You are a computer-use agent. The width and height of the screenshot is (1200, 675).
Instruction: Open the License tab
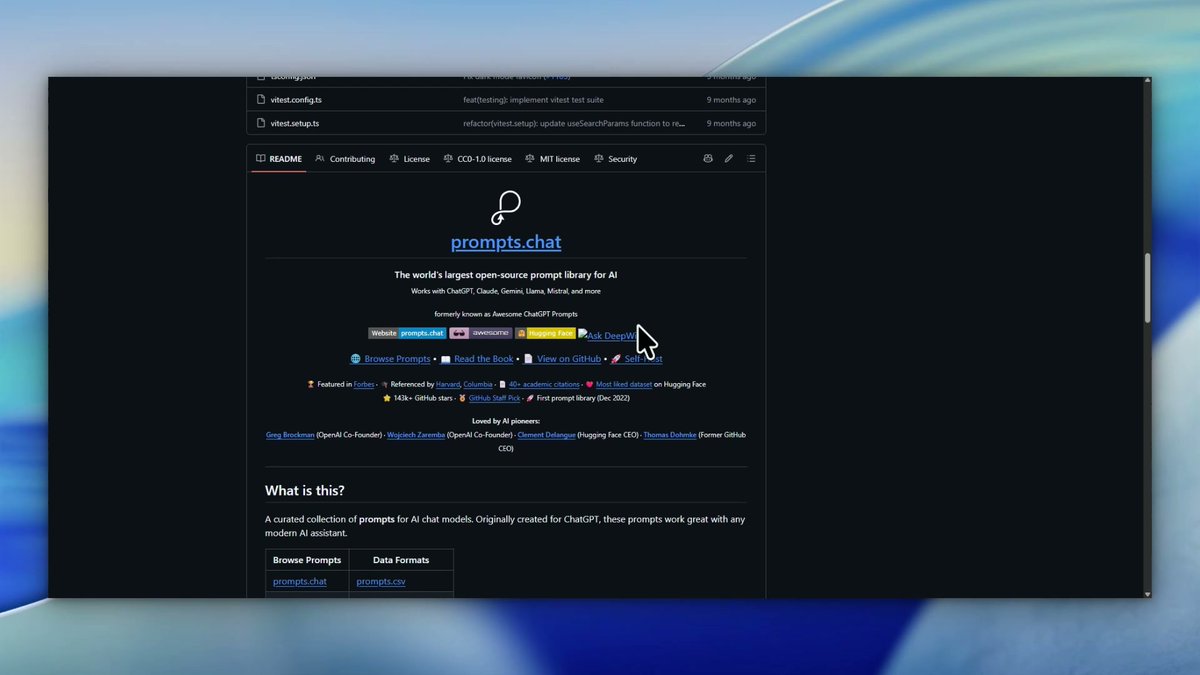pyautogui.click(x=409, y=159)
